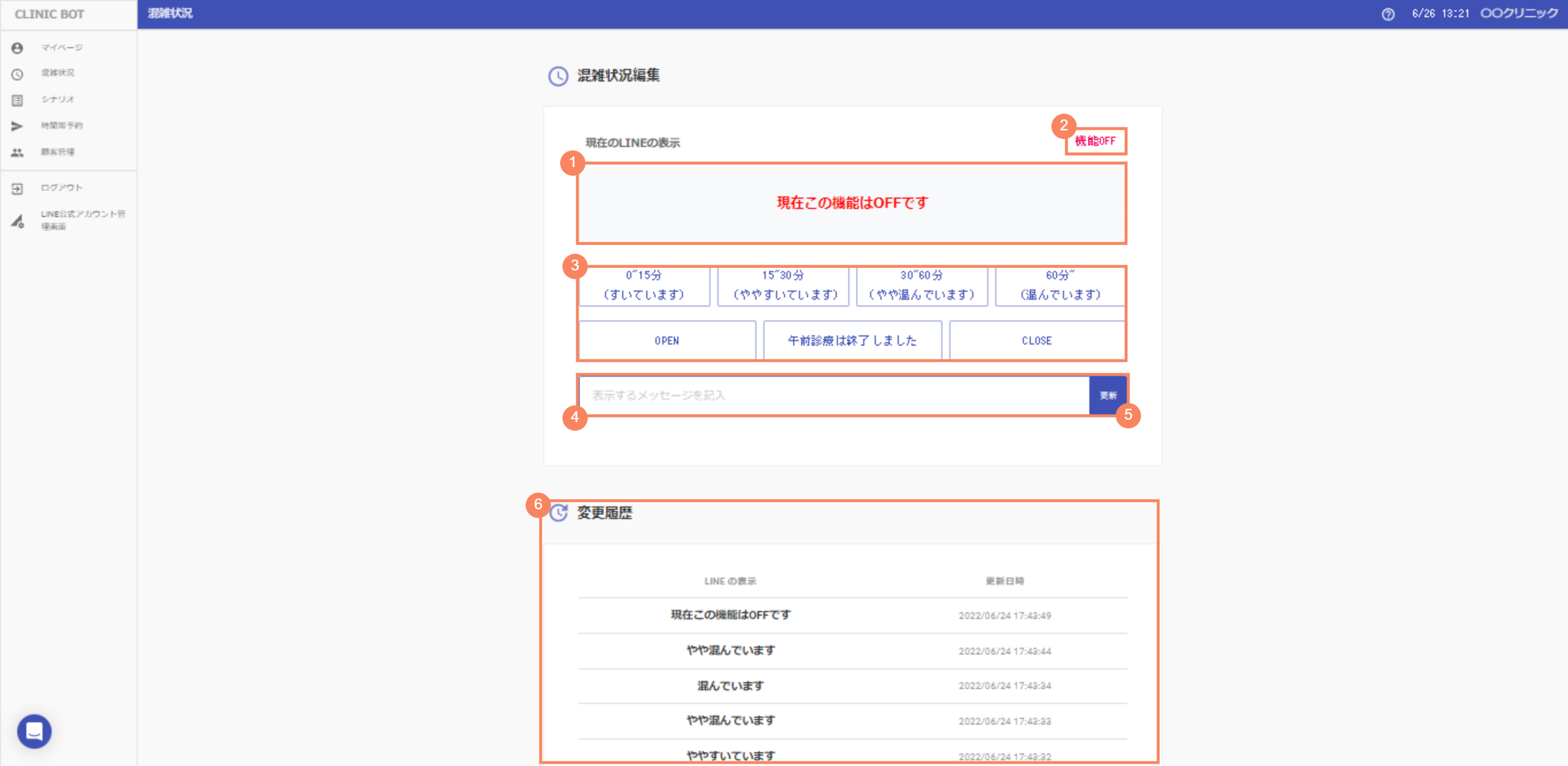
Task: Toggle the 機能OFF switch button
Action: [x=1095, y=141]
